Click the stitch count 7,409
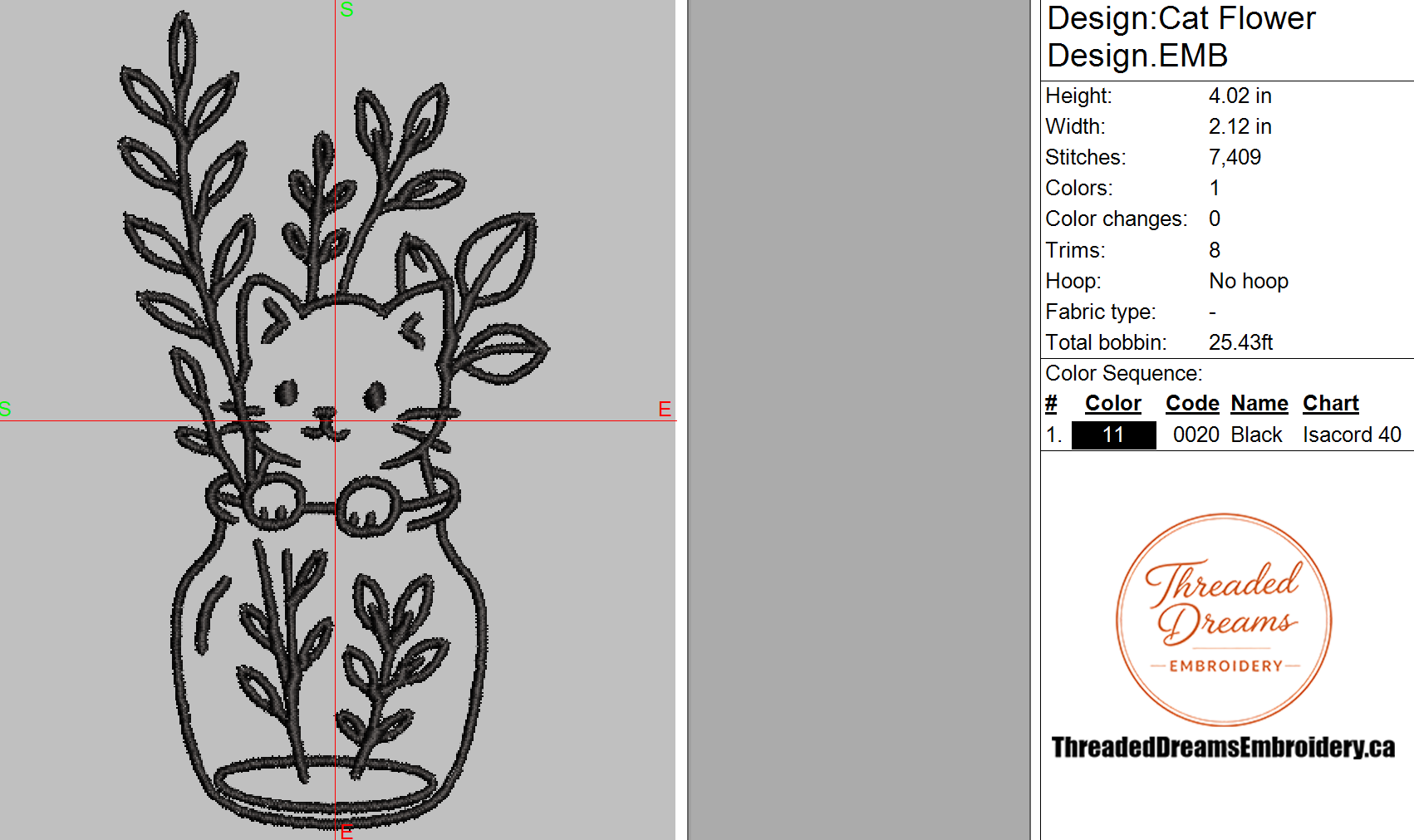 click(x=1235, y=157)
